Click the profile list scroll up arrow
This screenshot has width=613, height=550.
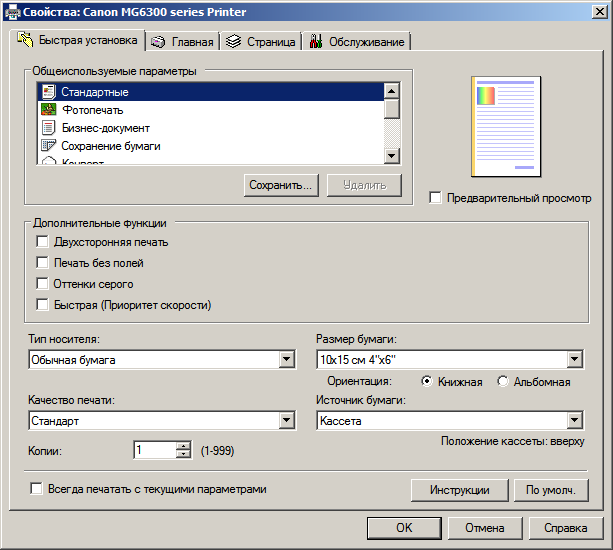tap(392, 91)
